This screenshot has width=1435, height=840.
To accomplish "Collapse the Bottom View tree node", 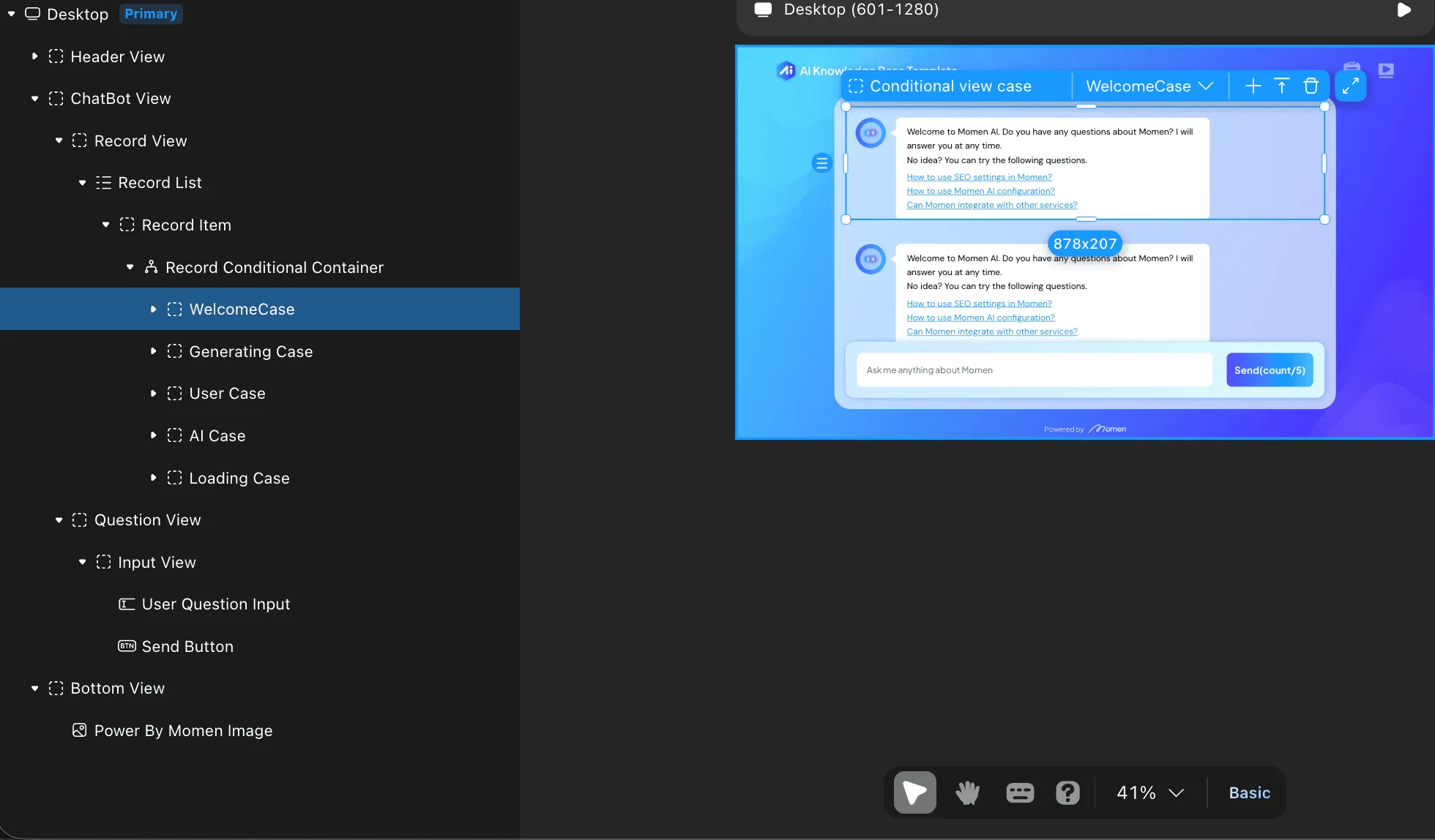I will 34,689.
